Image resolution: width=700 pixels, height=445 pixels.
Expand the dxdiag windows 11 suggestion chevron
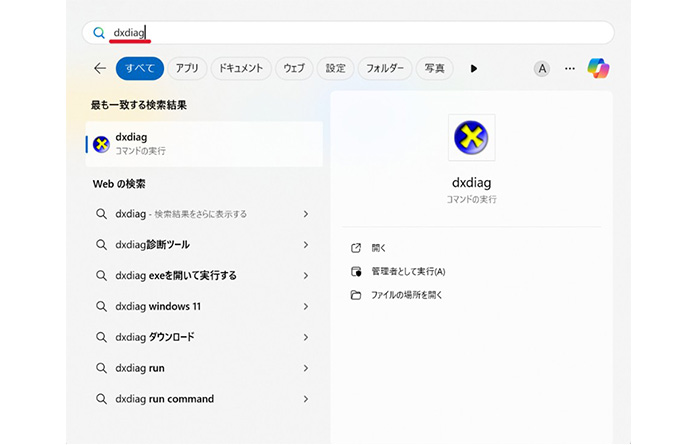click(x=306, y=307)
